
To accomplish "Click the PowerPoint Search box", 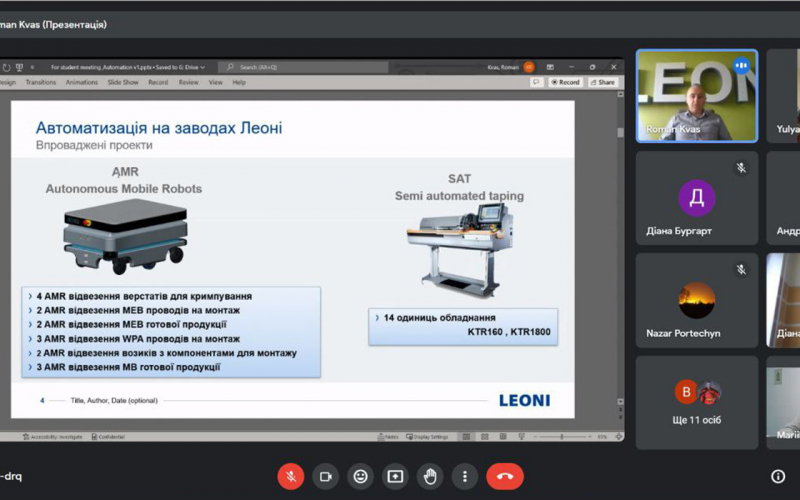I will click(x=304, y=67).
